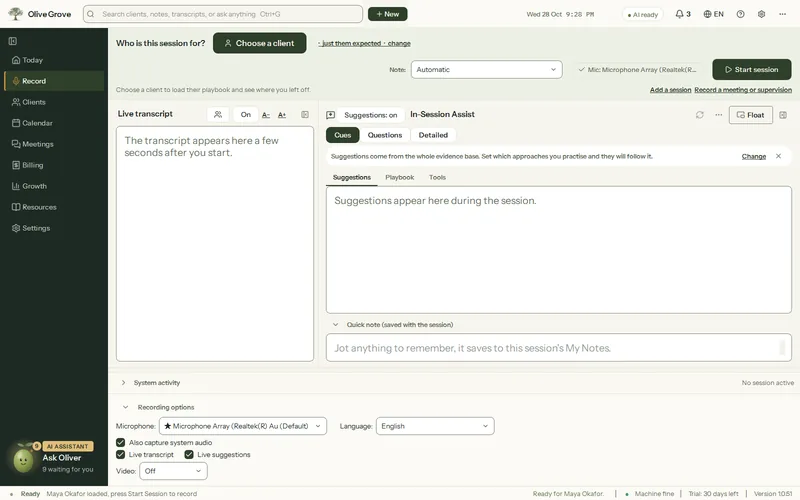The height and width of the screenshot is (500, 800).
Task: Open the Calendar section
Action: (x=54, y=123)
